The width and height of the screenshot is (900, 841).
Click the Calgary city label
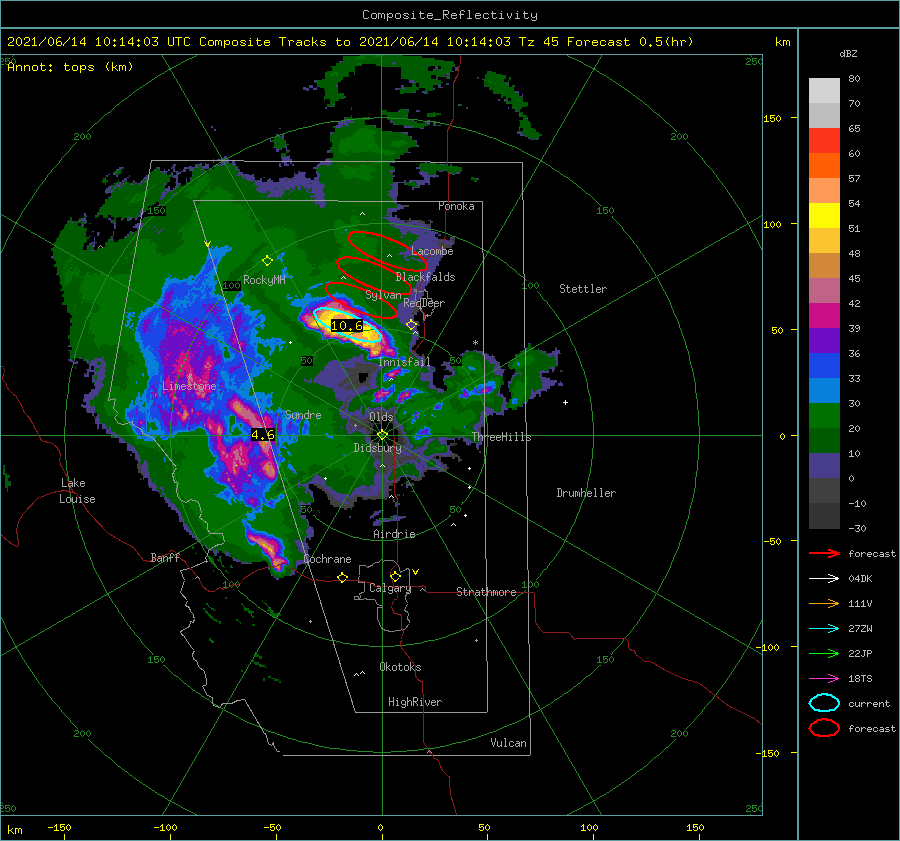[x=390, y=588]
